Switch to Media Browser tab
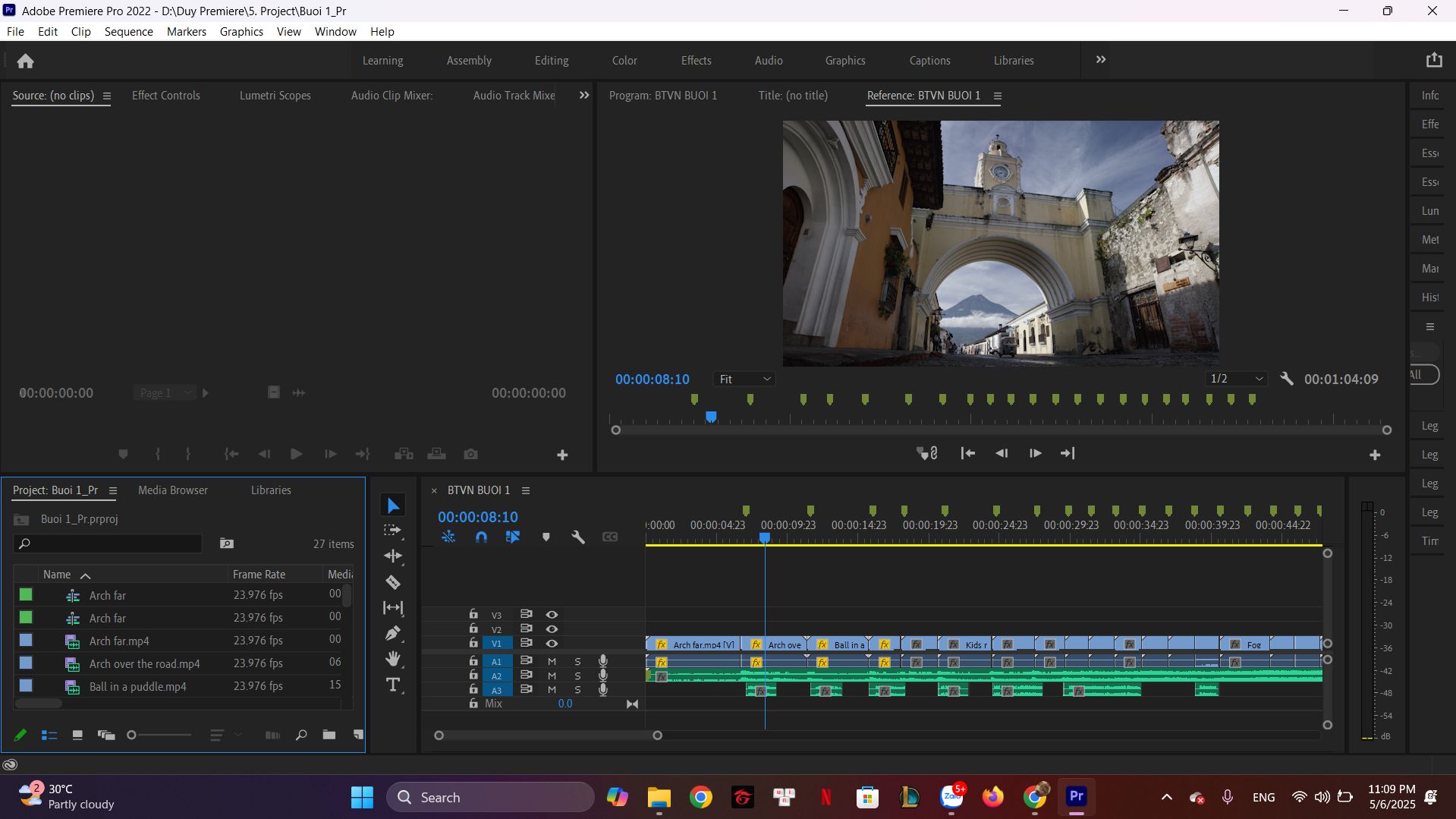Image resolution: width=1456 pixels, height=819 pixels. coord(172,490)
